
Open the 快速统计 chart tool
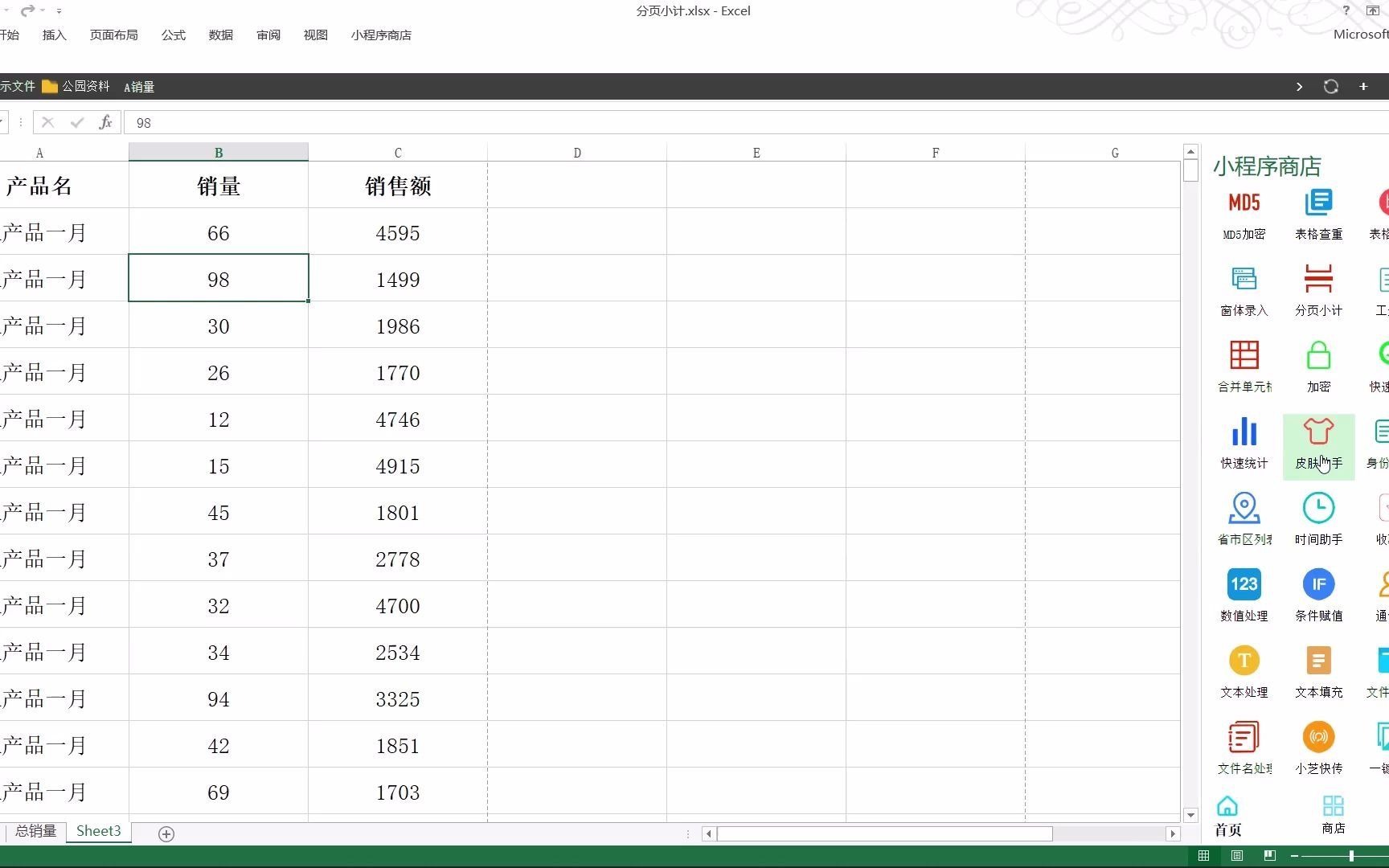click(x=1244, y=444)
